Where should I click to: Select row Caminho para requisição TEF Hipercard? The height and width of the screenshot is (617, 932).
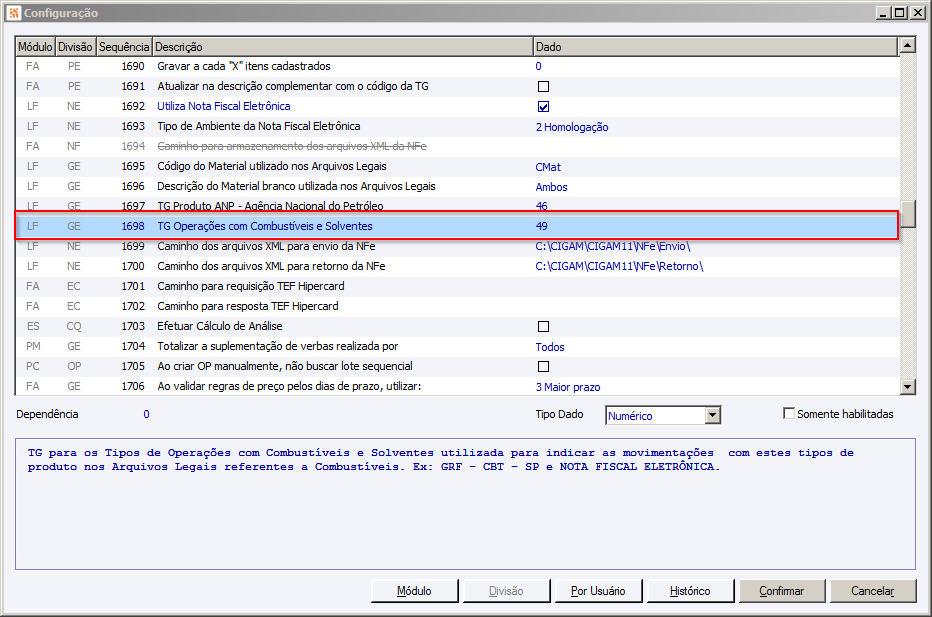[456, 287]
